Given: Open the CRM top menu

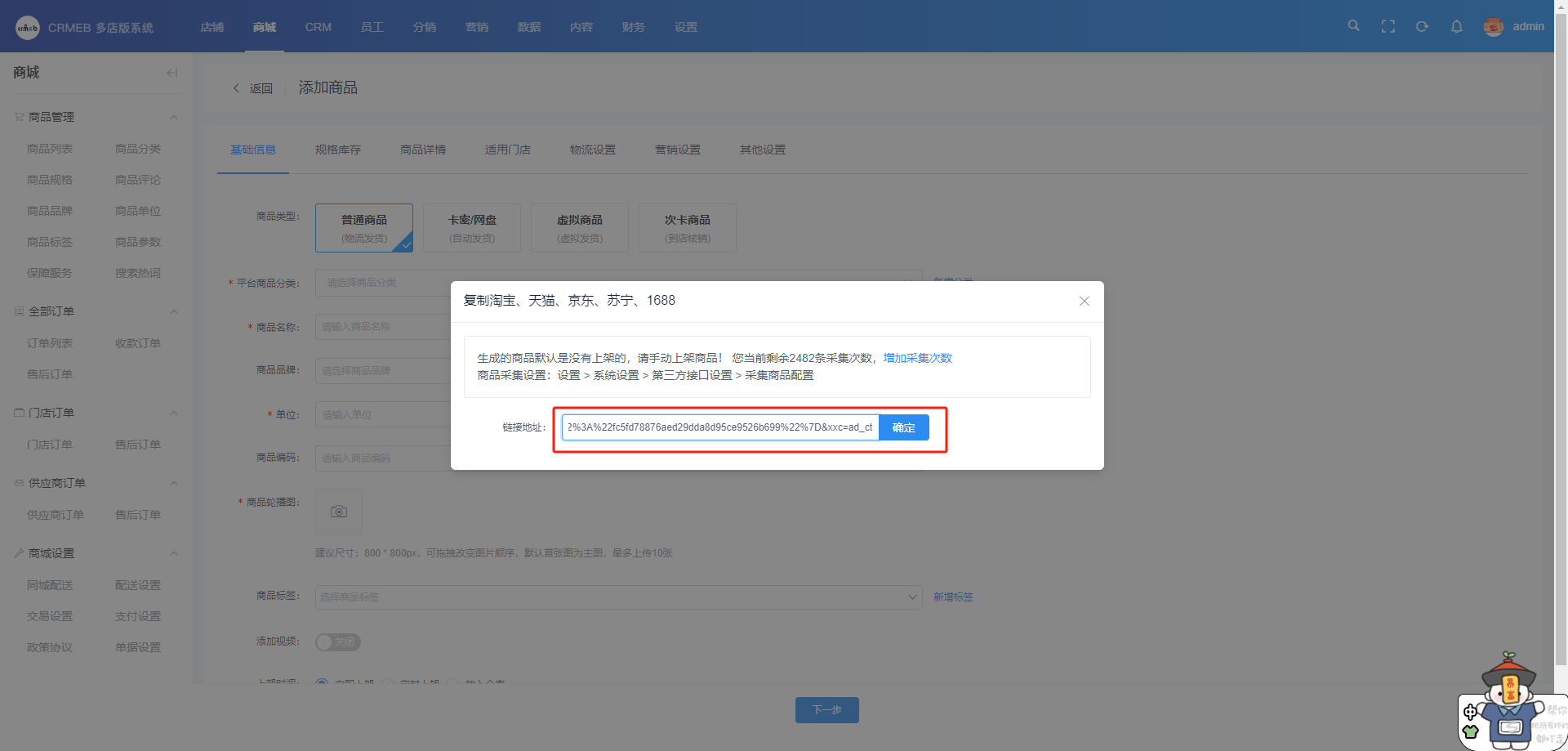Looking at the screenshot, I should (x=318, y=27).
